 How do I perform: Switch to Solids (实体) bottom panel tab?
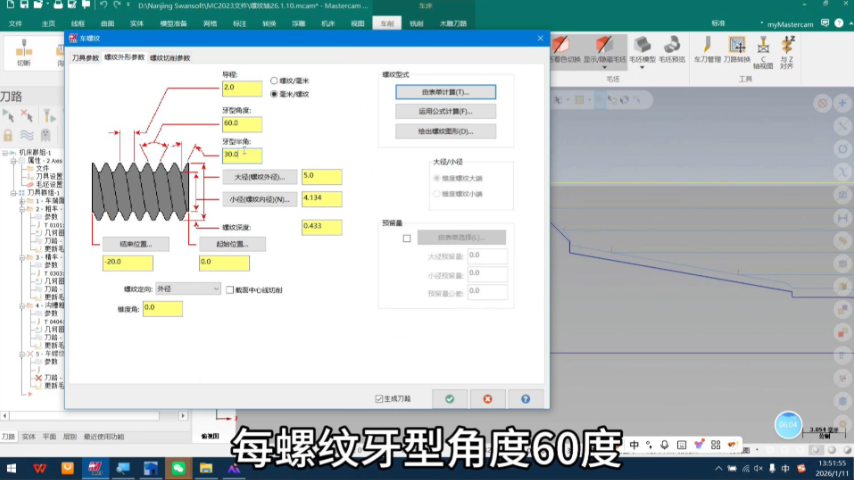click(x=28, y=436)
